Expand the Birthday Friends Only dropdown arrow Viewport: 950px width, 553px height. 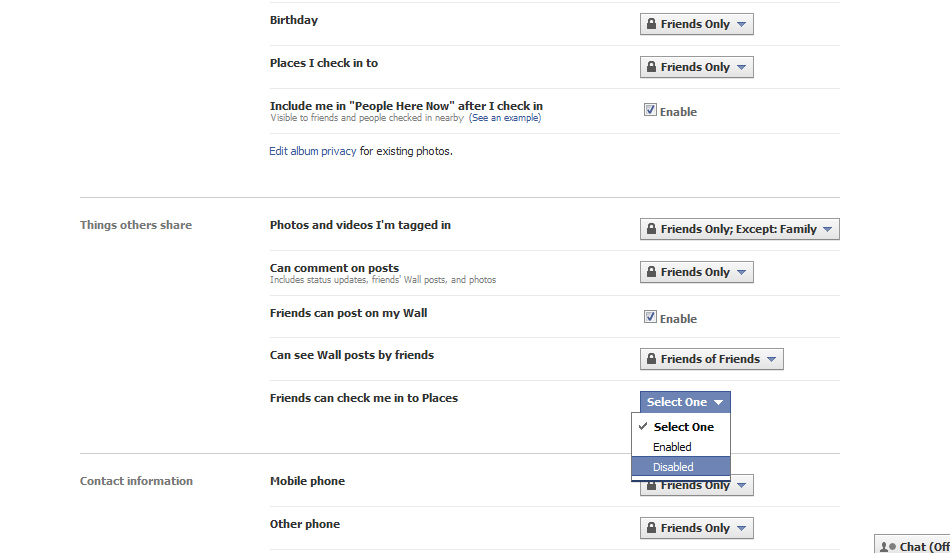tap(742, 24)
